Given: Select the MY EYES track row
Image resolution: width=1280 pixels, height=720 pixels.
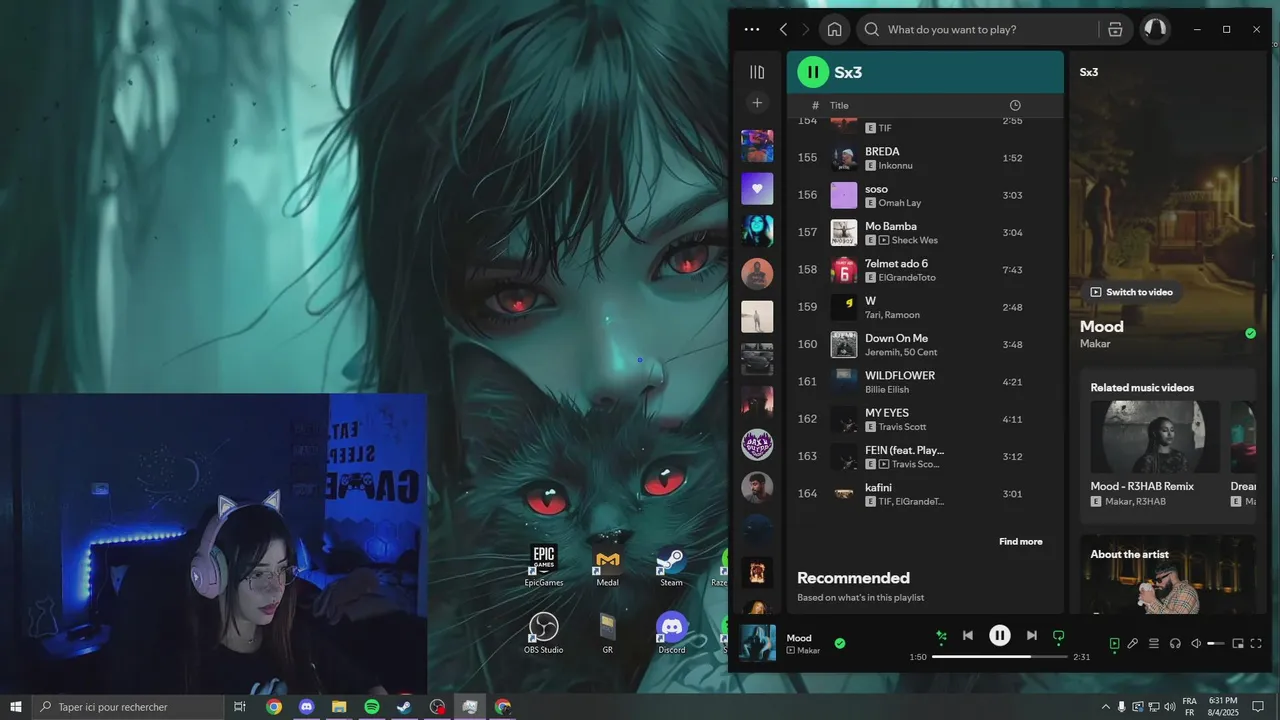Looking at the screenshot, I should pyautogui.click(x=925, y=419).
